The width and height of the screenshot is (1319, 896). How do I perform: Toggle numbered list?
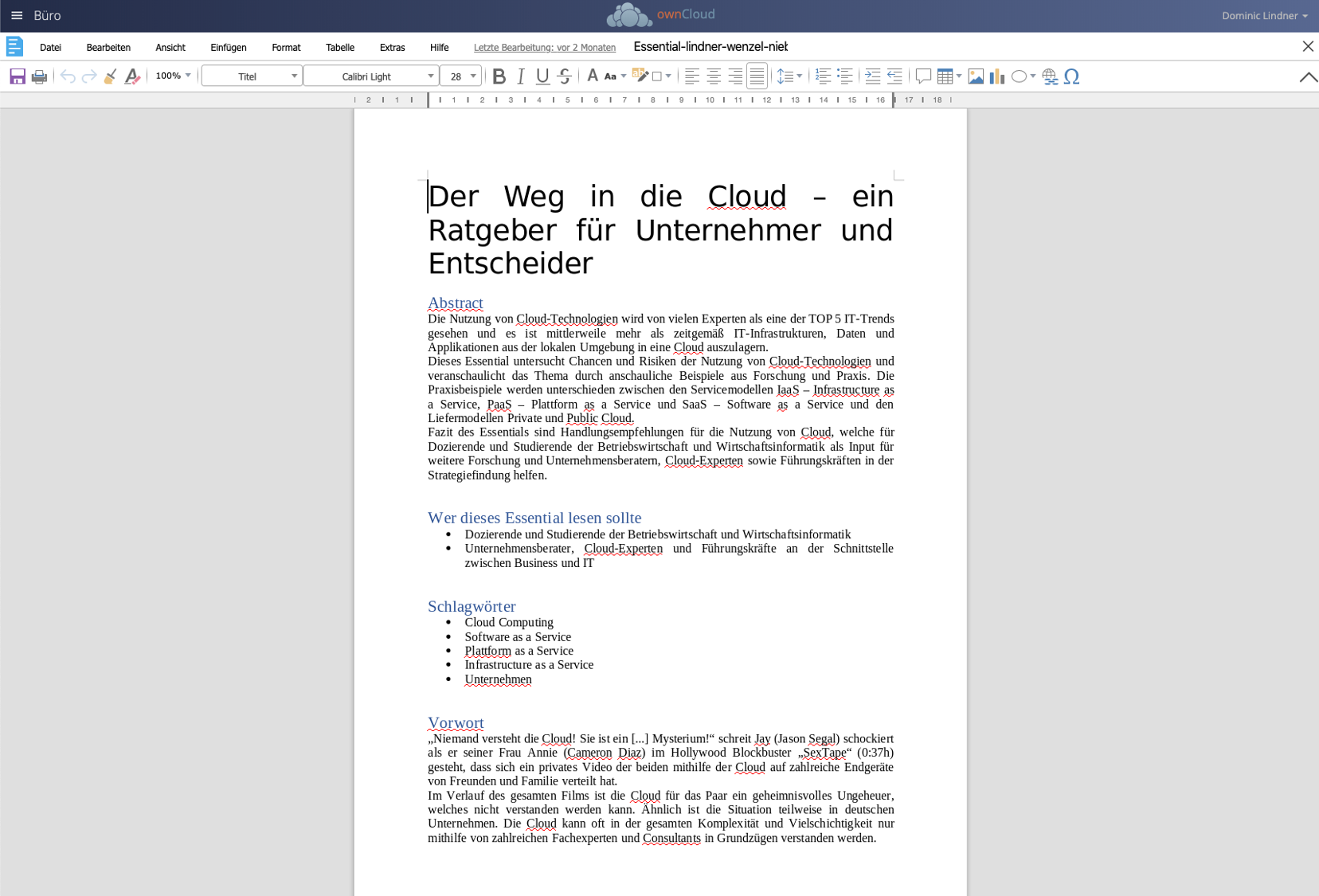click(824, 76)
